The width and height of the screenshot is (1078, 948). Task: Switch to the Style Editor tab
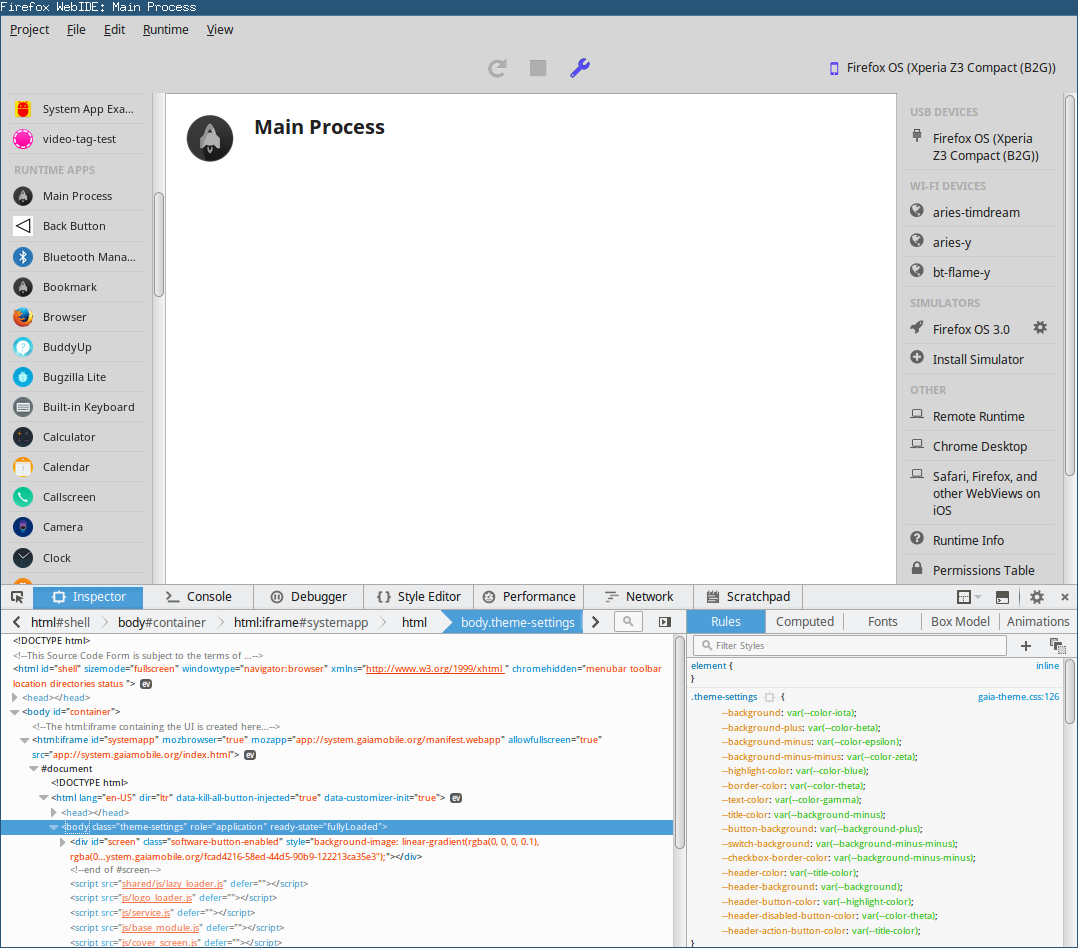pos(419,597)
